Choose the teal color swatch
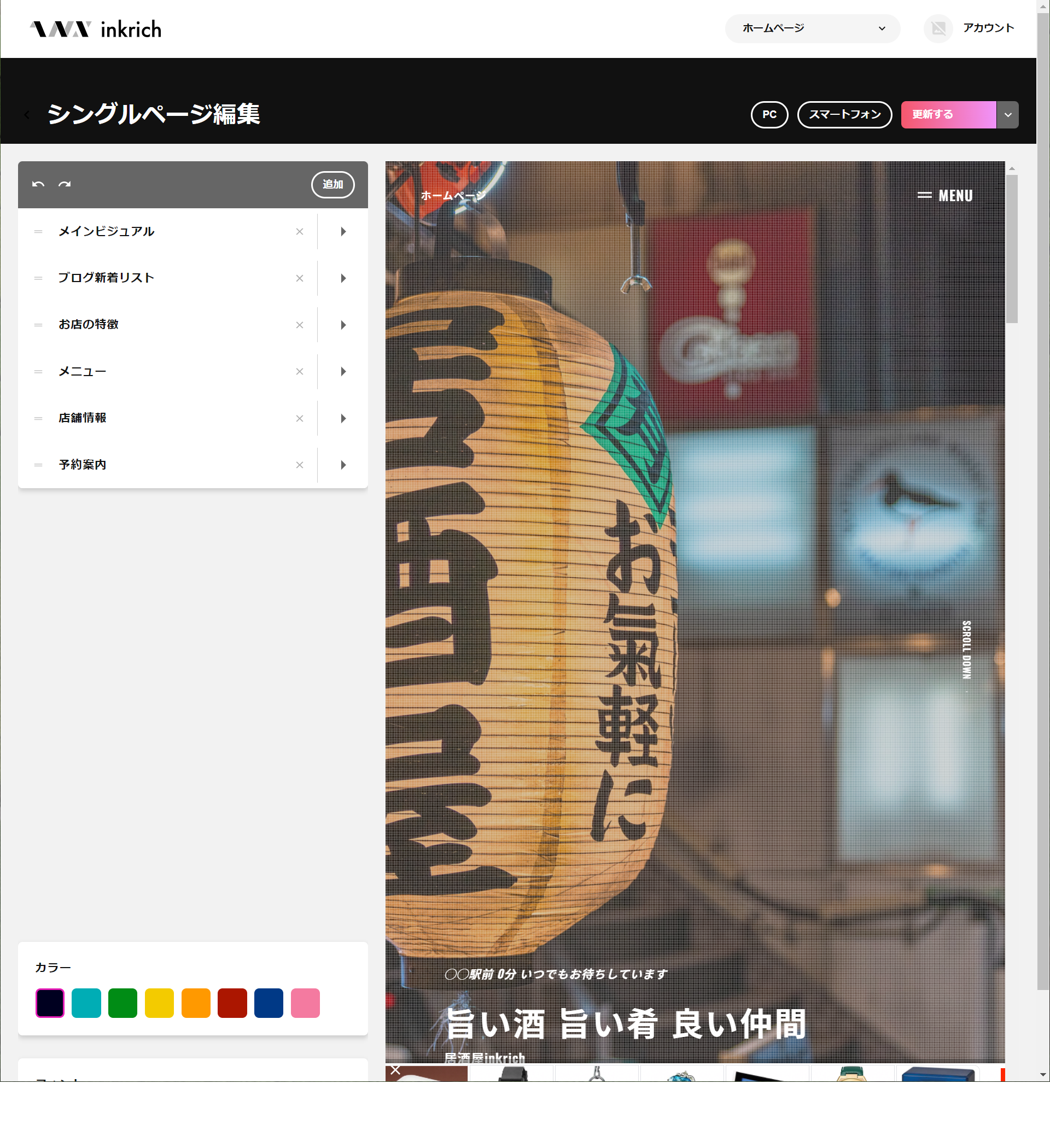The image size is (1050, 1148). click(86, 1002)
